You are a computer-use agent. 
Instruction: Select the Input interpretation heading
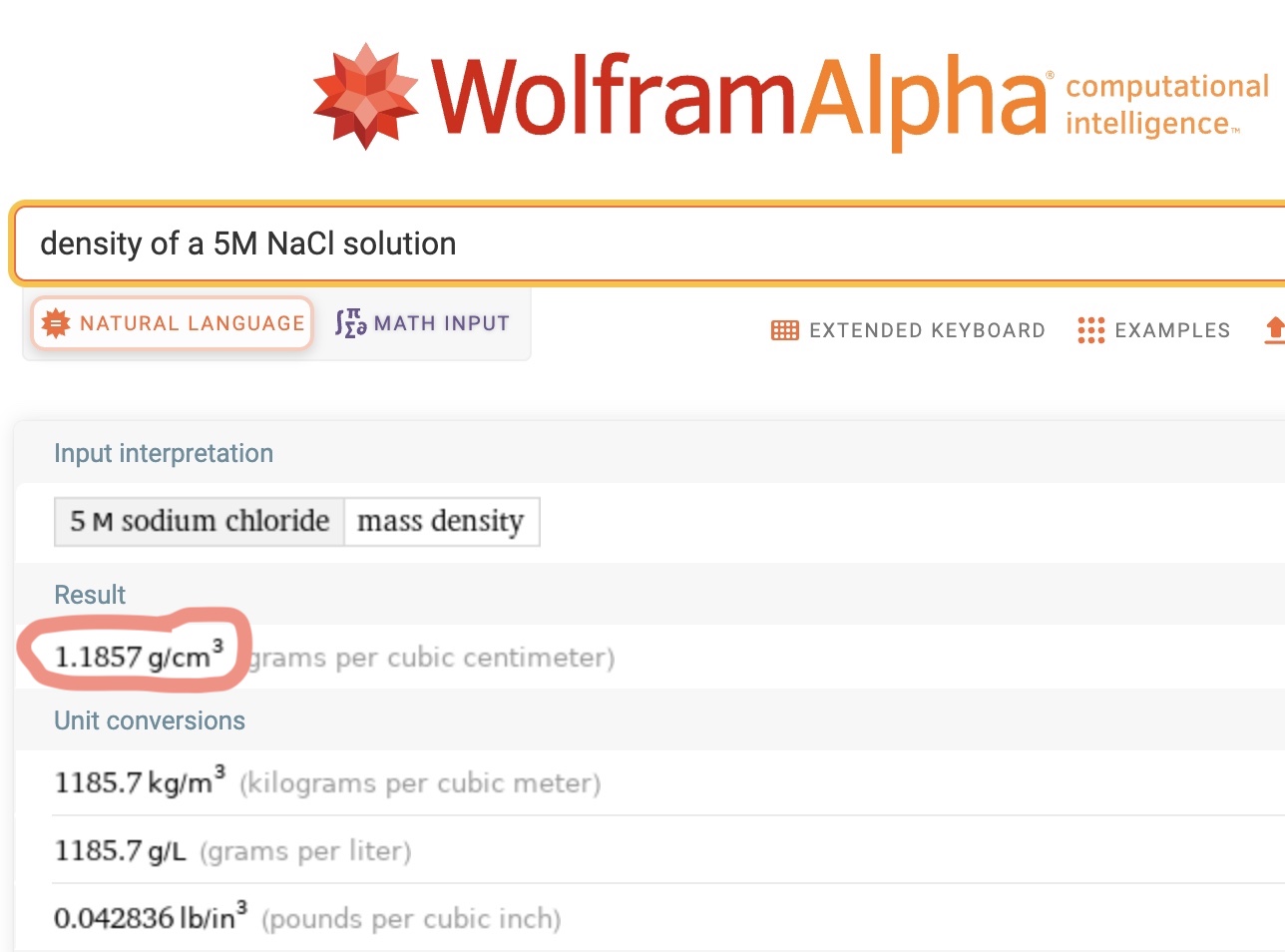164,453
